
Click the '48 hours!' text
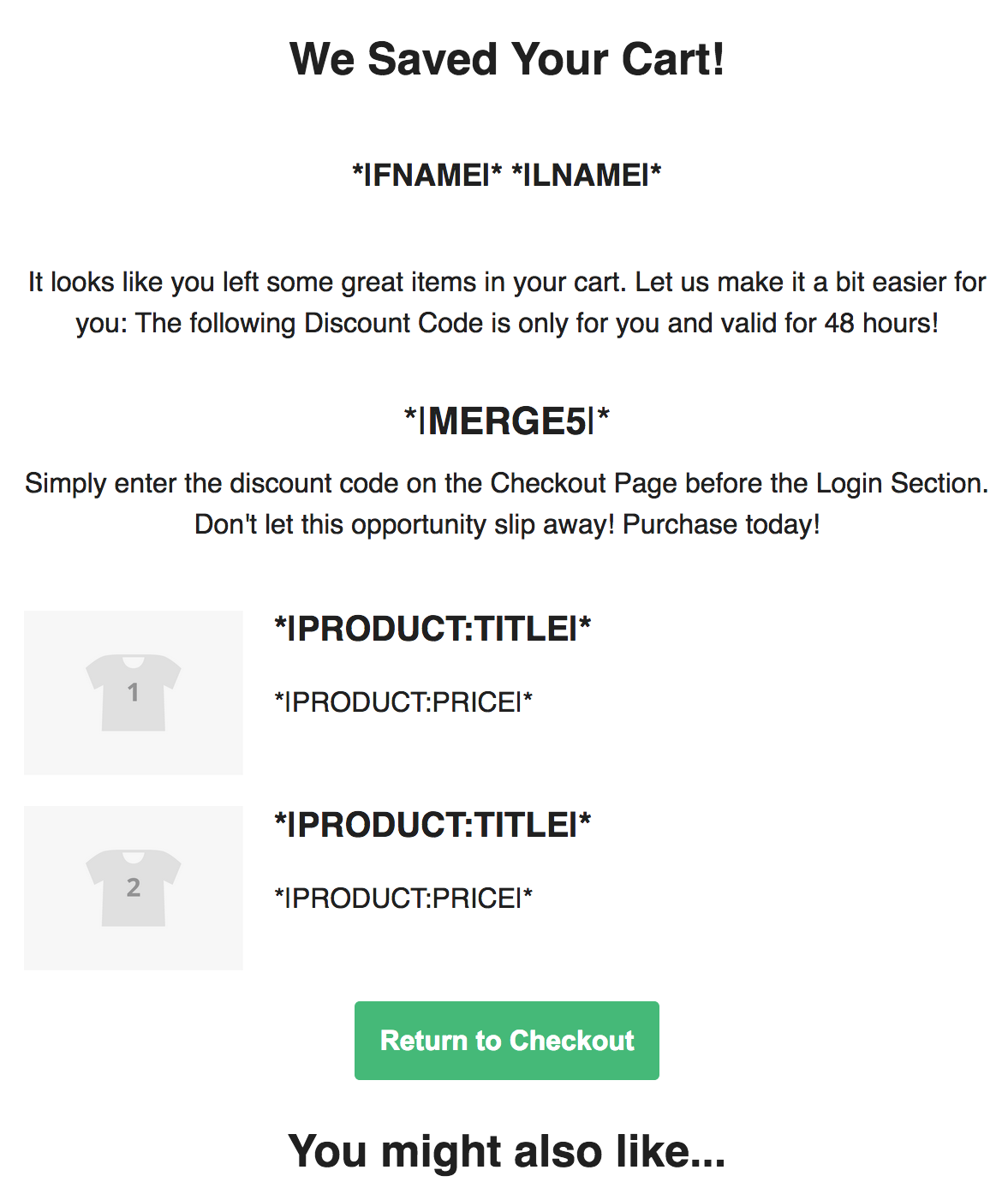point(881,323)
